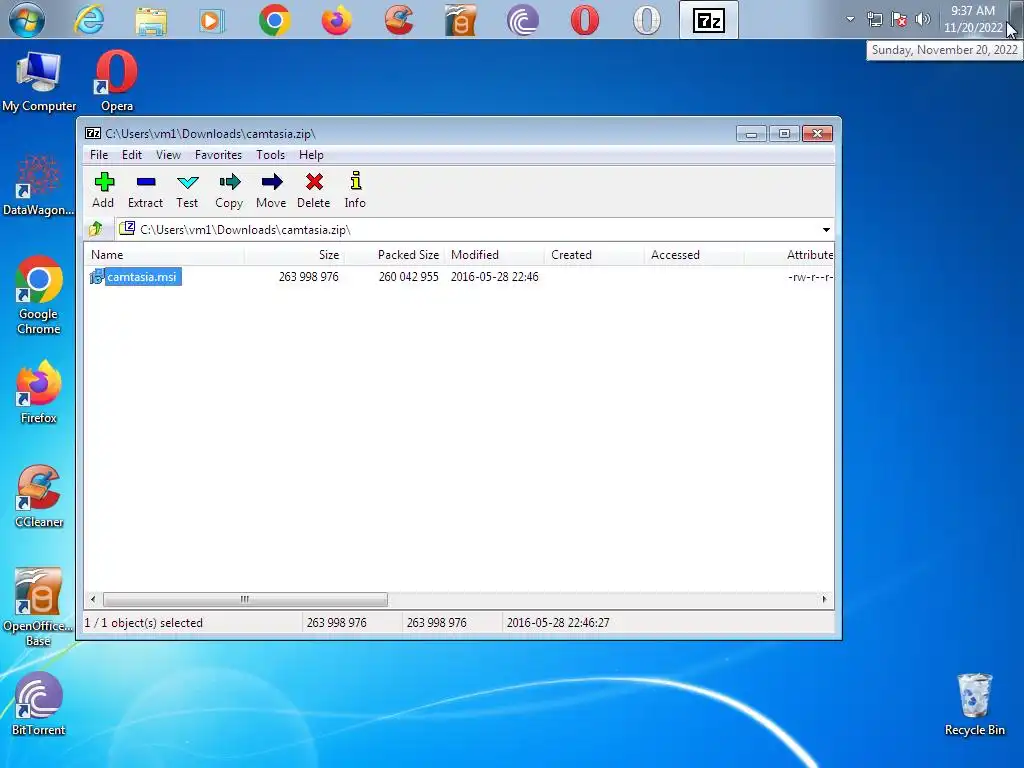Image resolution: width=1024 pixels, height=768 pixels.
Task: Click the horizontal scrollbar thumb
Action: tap(245, 599)
